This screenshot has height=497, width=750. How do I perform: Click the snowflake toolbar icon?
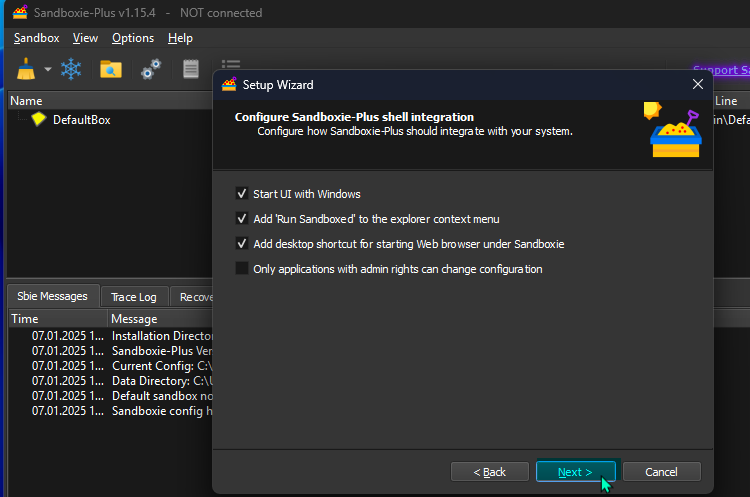(x=71, y=69)
